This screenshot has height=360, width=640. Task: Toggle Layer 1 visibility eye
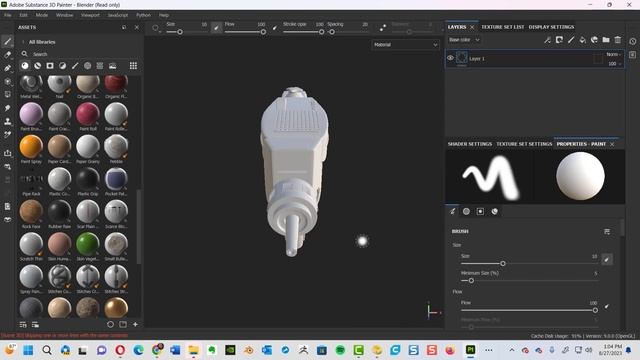coord(450,58)
